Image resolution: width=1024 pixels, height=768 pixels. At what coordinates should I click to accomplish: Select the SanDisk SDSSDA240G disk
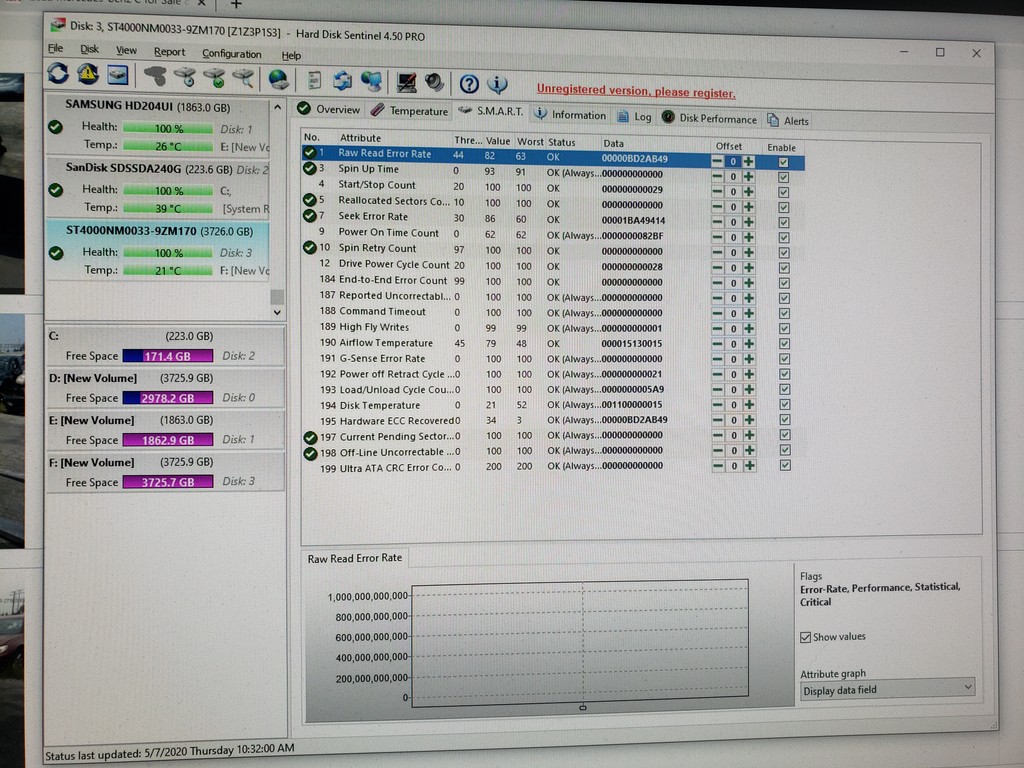click(158, 188)
